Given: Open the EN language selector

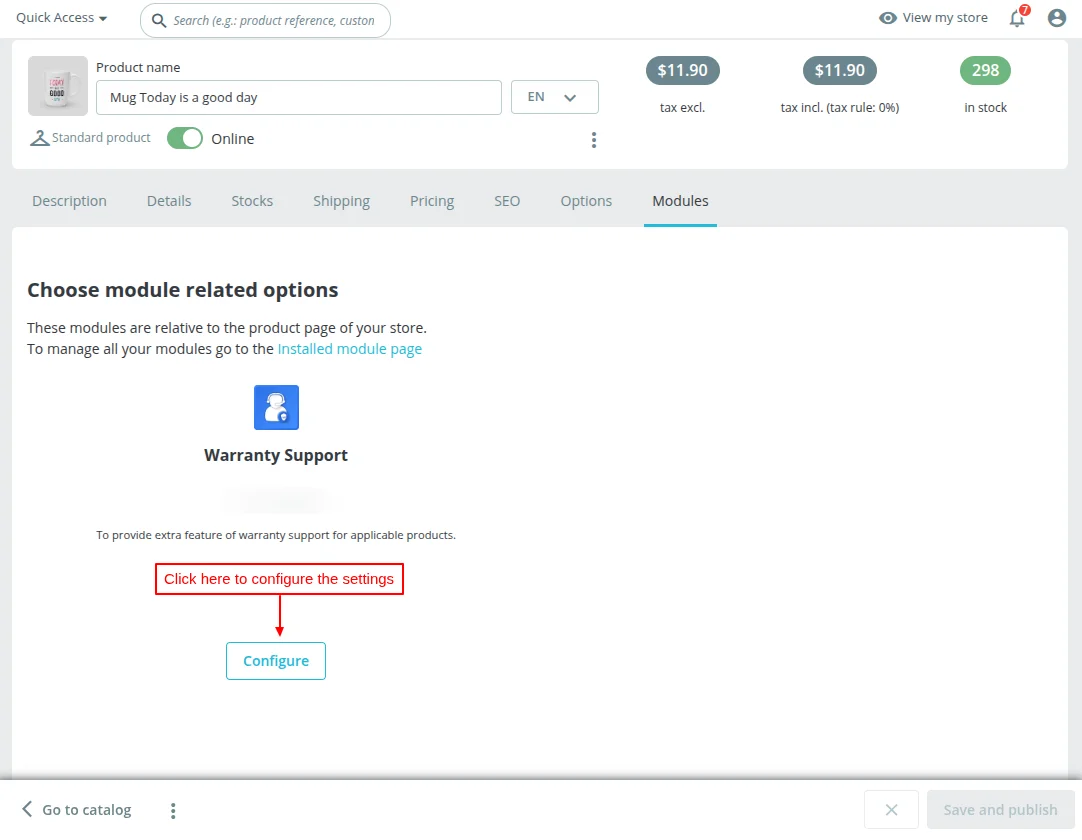Looking at the screenshot, I should pos(554,97).
